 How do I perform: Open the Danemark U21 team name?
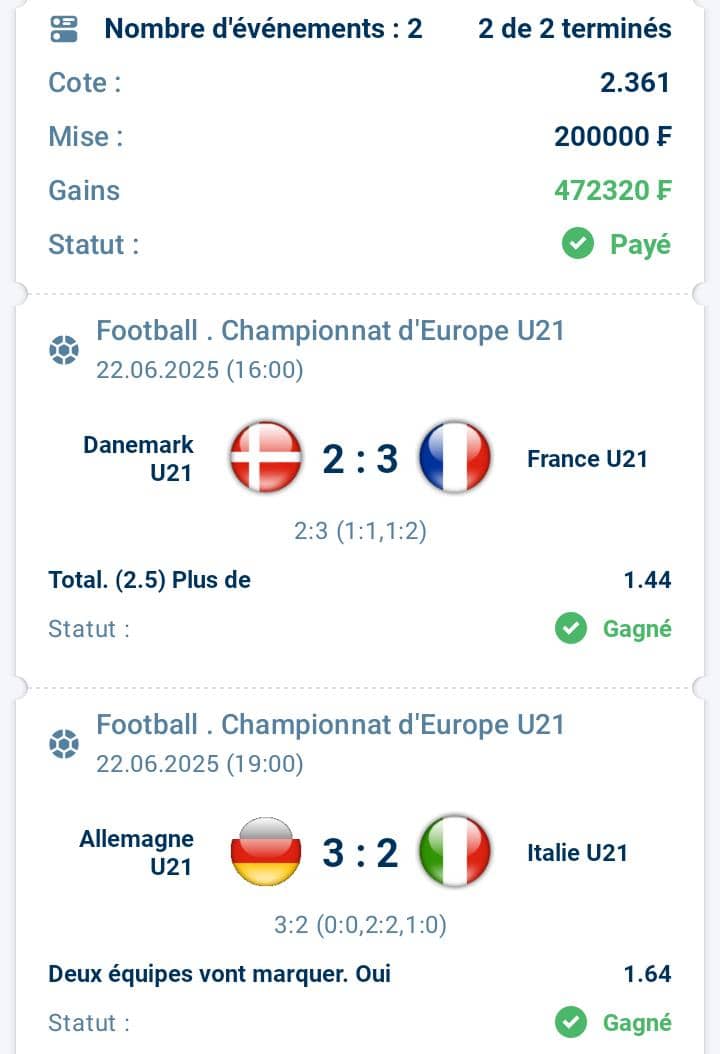point(138,458)
